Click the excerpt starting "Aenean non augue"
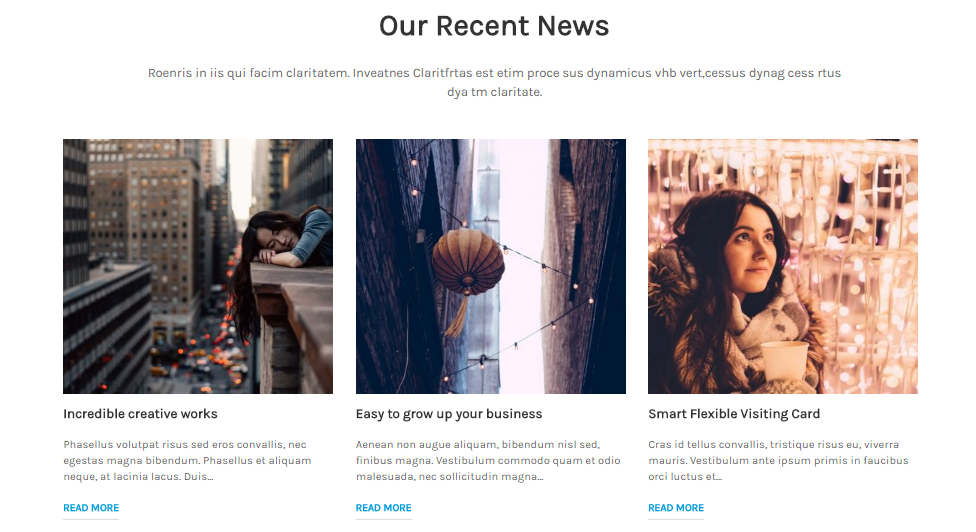This screenshot has width=976, height=532. pos(488,460)
